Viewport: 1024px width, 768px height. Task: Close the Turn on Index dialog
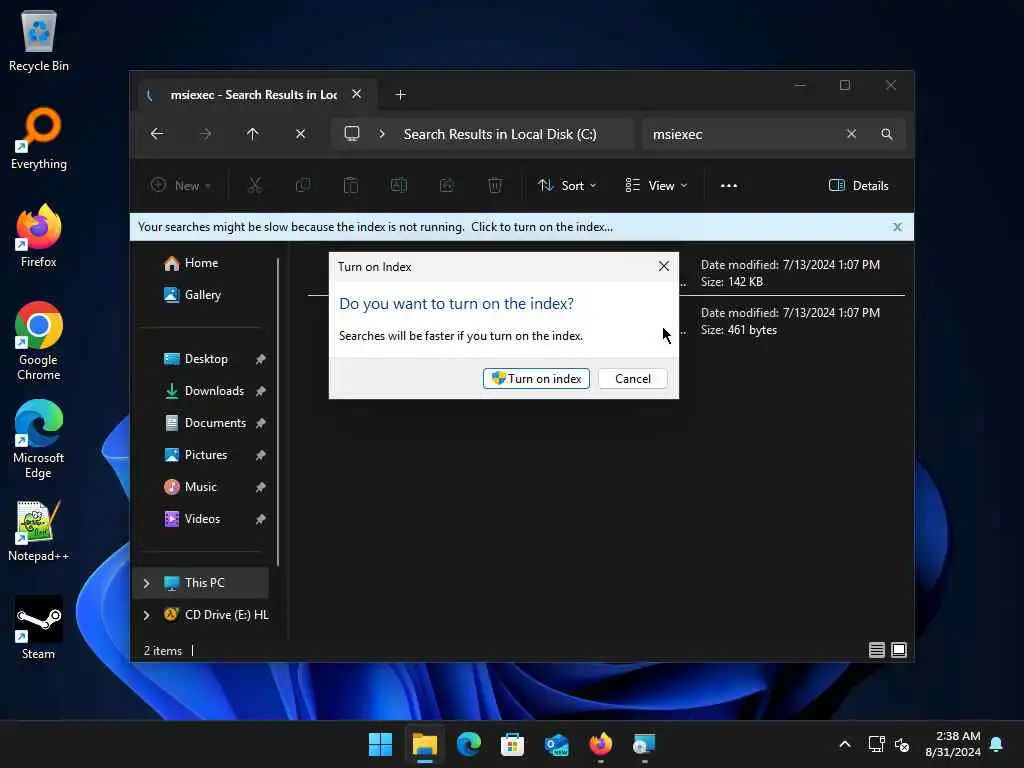pyautogui.click(x=664, y=266)
